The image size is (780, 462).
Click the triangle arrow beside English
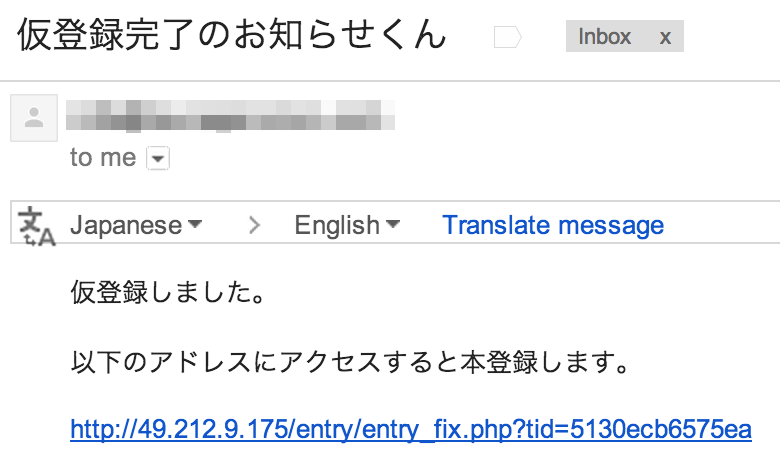(393, 224)
